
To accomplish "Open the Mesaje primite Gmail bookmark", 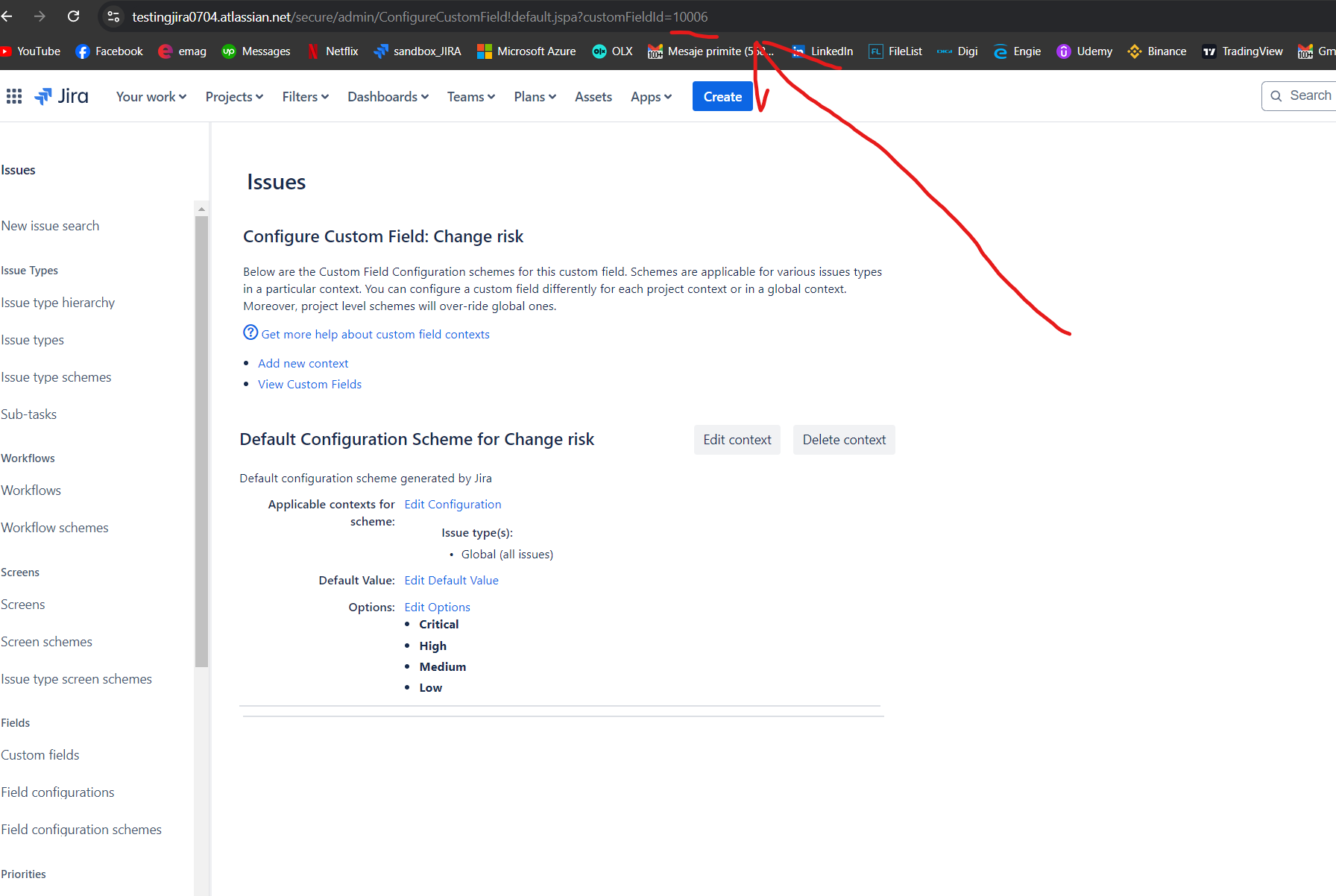I will click(710, 51).
